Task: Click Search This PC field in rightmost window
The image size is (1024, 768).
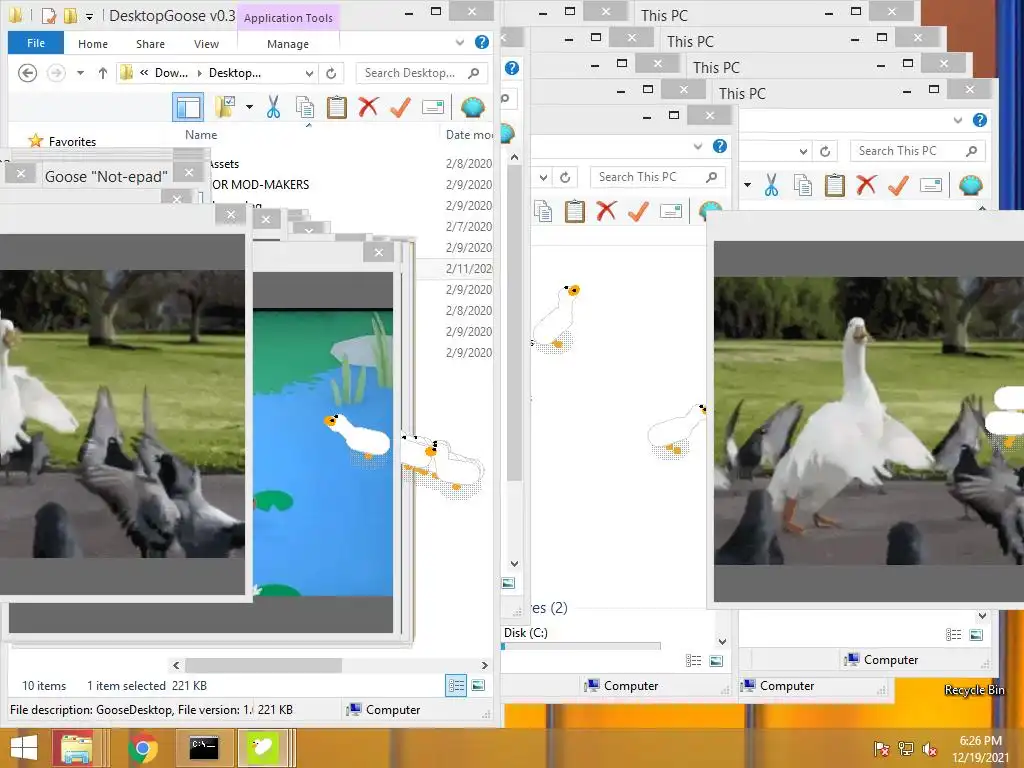Action: click(917, 151)
